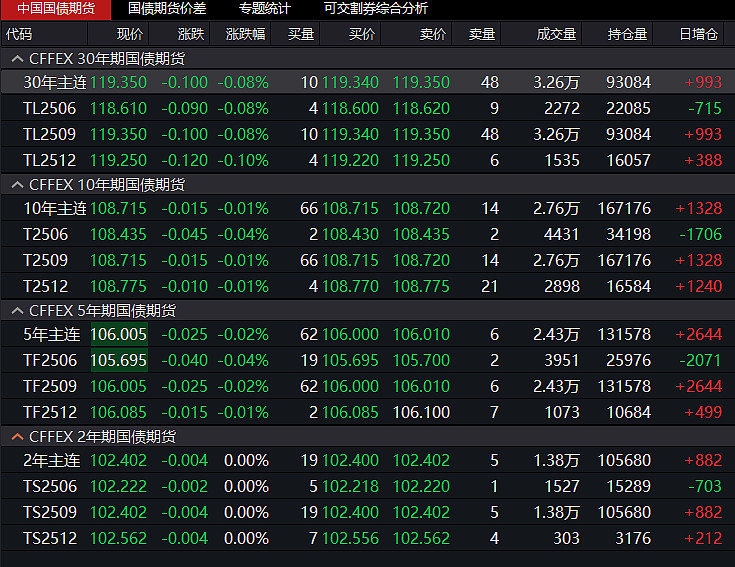This screenshot has height=567, width=735.
Task: Click TS2506 last price 102.222
Action: coord(119,486)
